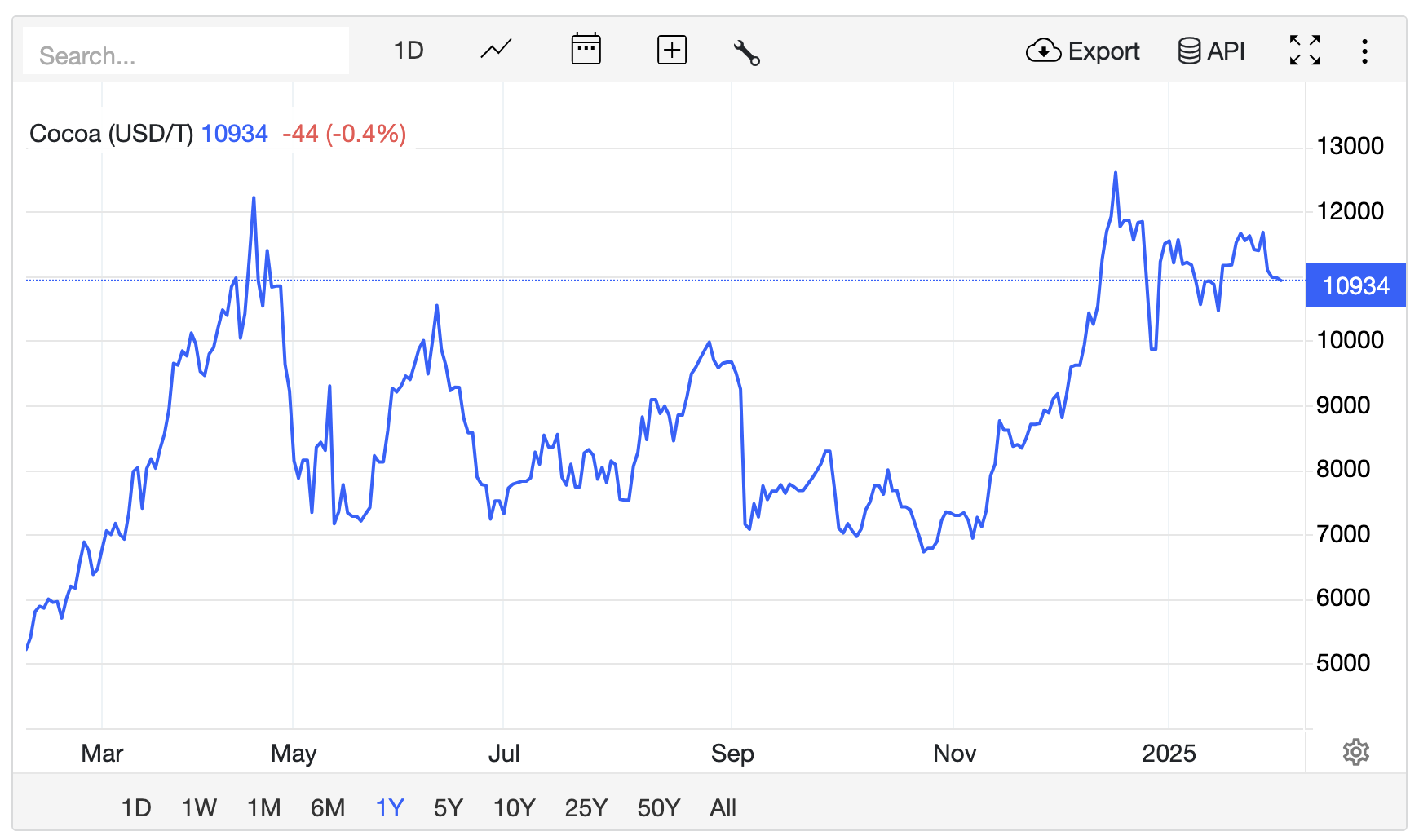Viewport: 1419px width, 840px height.
Task: Click the Mar x-axis label
Action: pyautogui.click(x=102, y=754)
